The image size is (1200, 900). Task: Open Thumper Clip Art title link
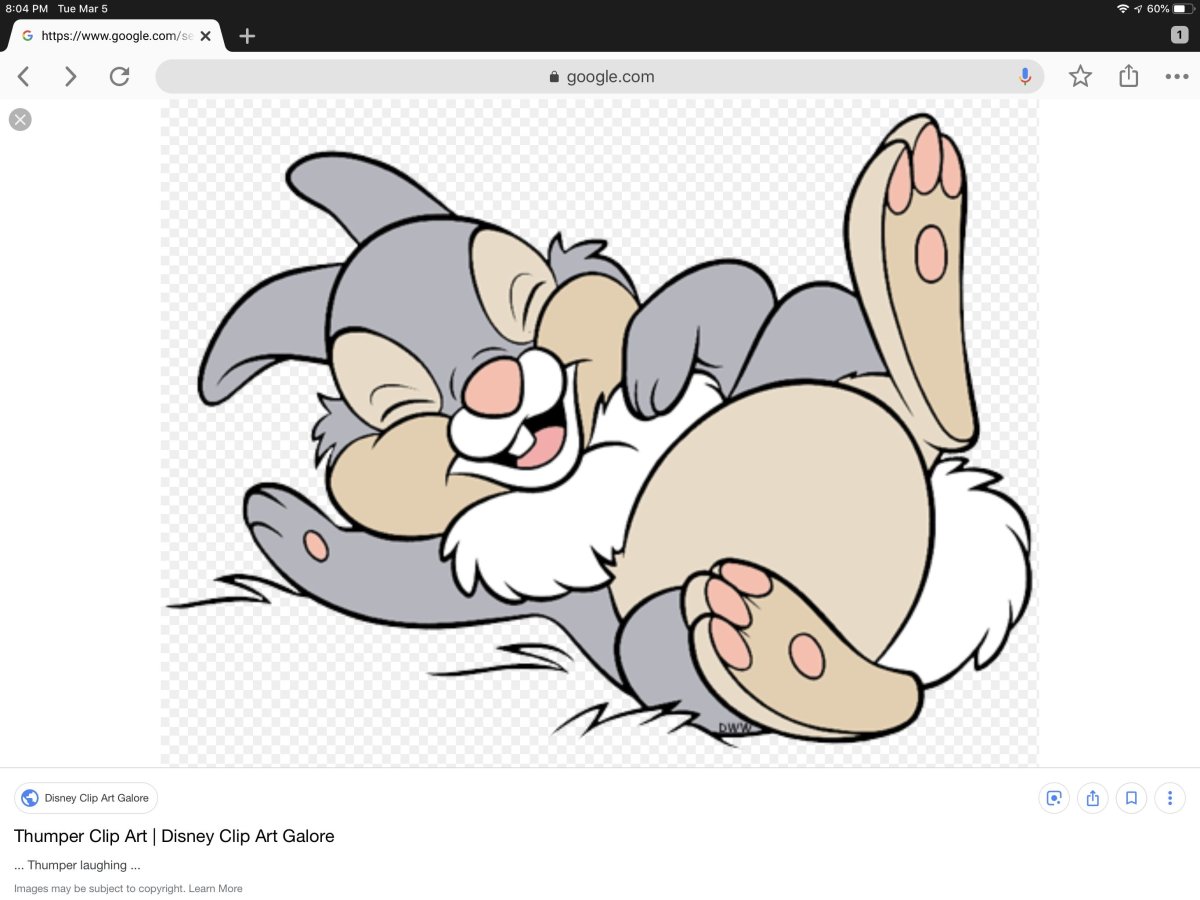click(174, 836)
